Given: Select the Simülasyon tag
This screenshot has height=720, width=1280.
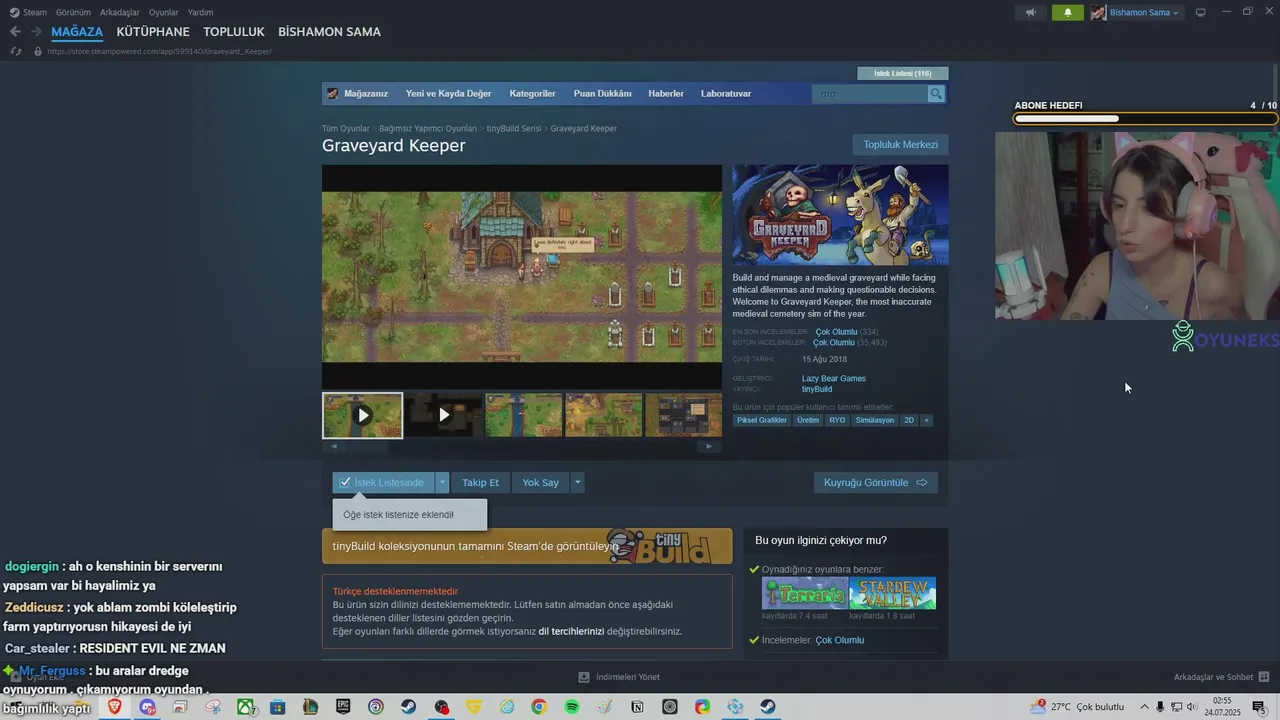Looking at the screenshot, I should click(875, 420).
